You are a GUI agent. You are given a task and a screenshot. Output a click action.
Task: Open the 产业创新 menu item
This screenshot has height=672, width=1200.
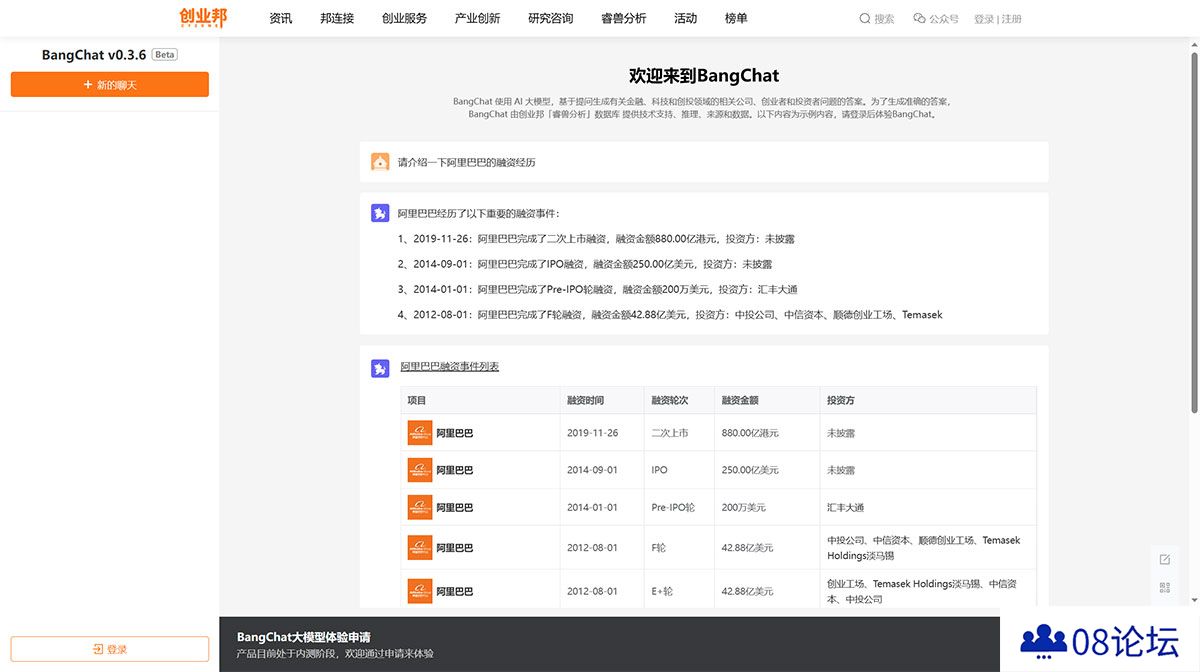(x=477, y=18)
